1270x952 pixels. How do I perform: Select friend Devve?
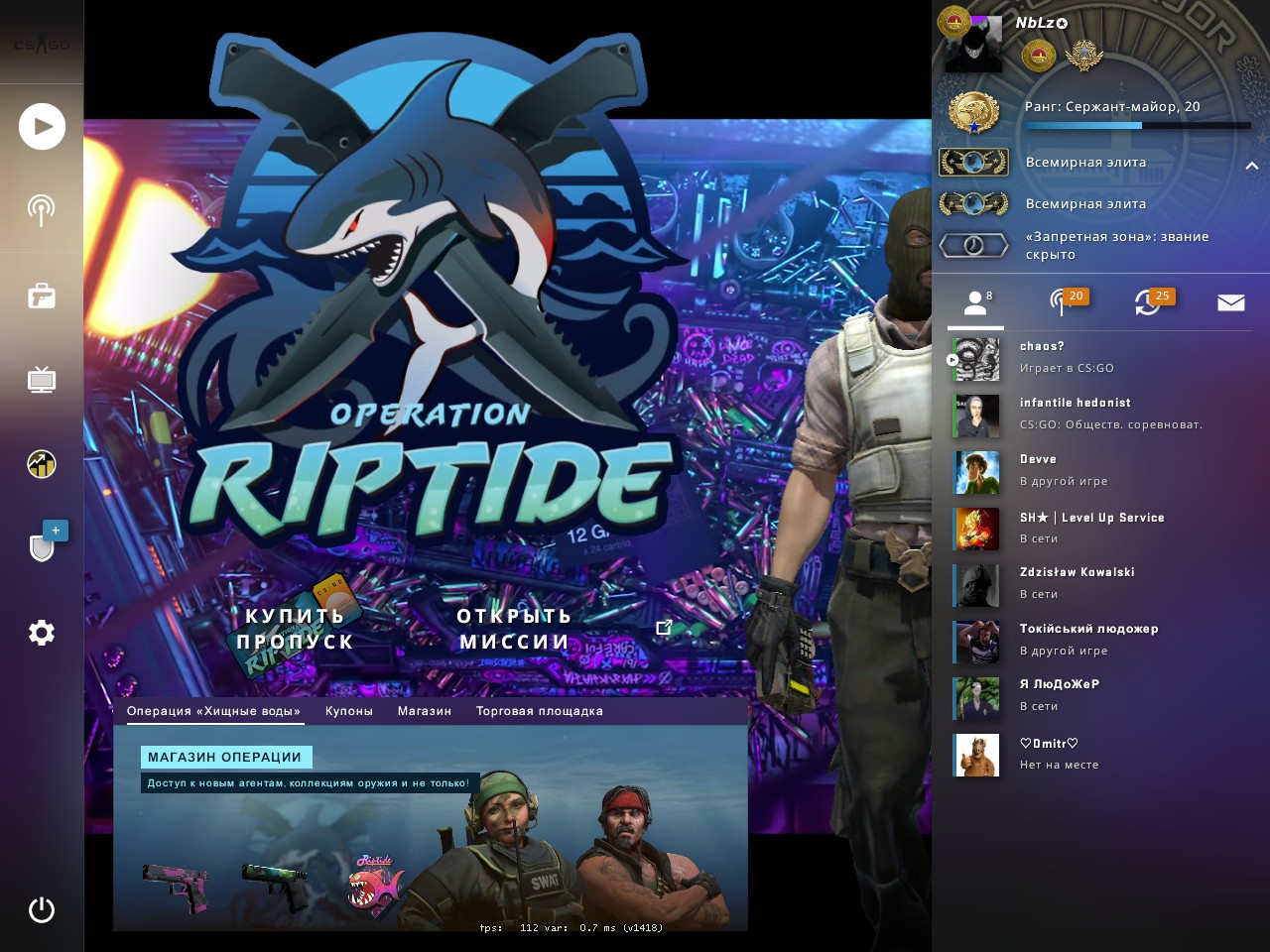point(1100,471)
